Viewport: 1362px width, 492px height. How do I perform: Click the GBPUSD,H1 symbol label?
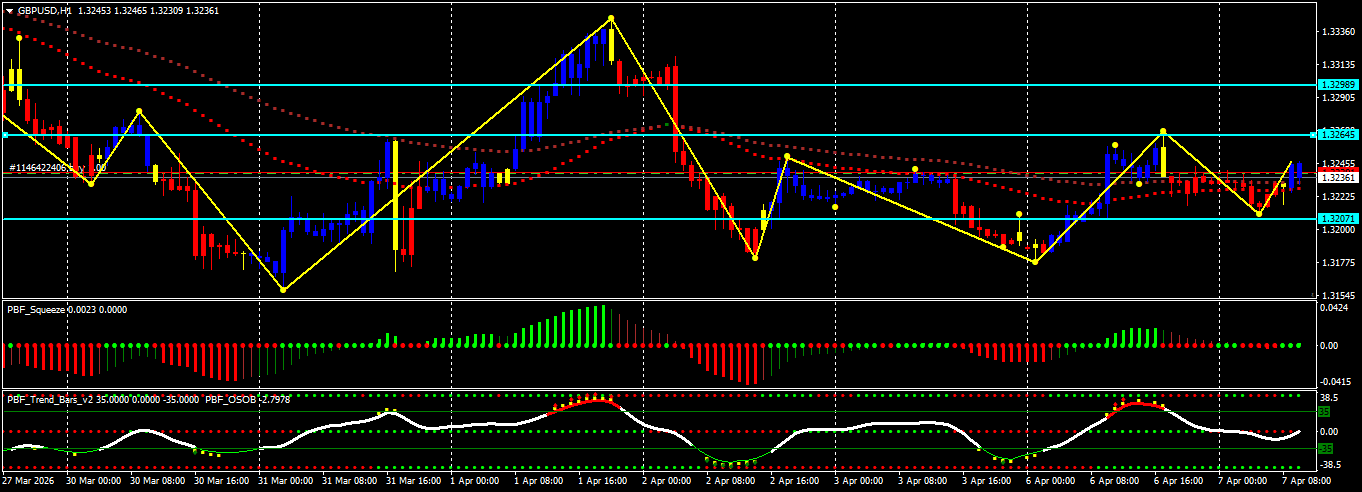coord(45,10)
